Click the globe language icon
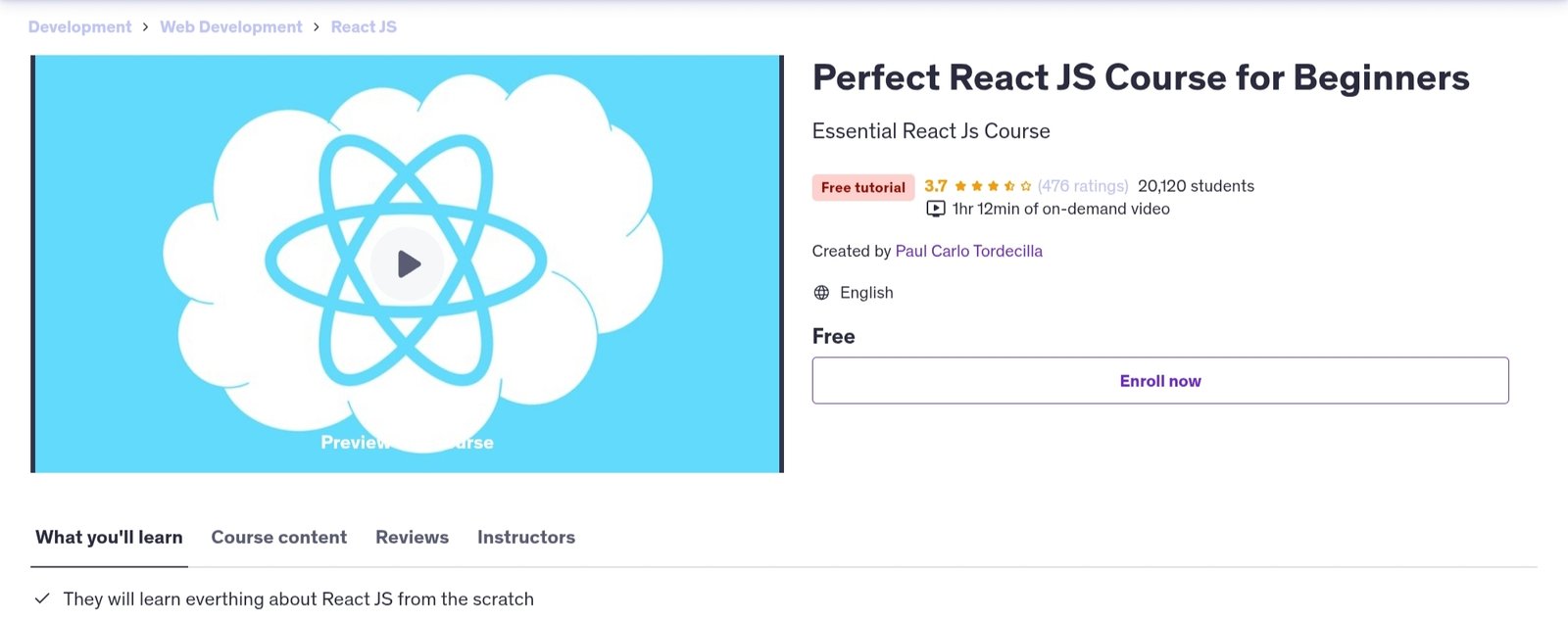 (x=821, y=293)
